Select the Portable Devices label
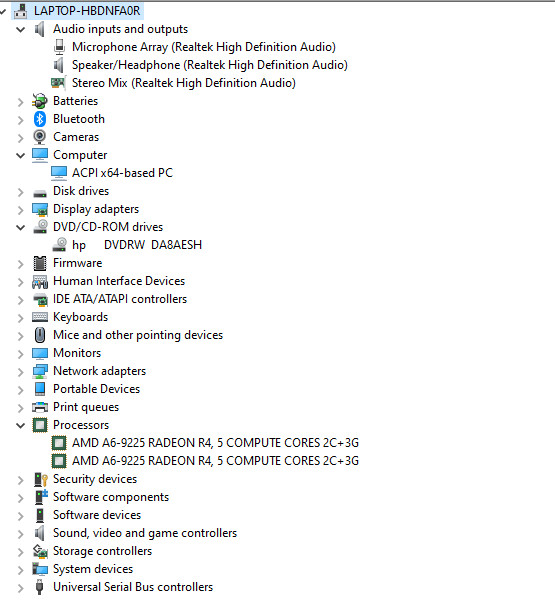Viewport: 555px width, 611px height. point(97,389)
